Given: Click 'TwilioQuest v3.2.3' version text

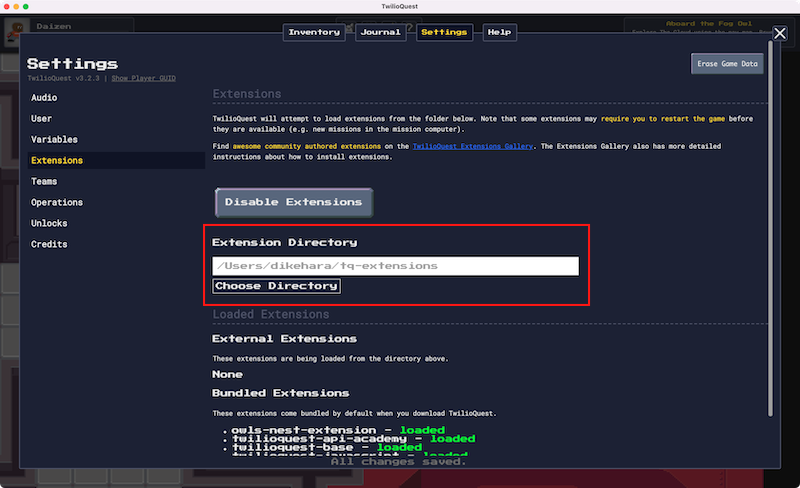Looking at the screenshot, I should [x=63, y=78].
